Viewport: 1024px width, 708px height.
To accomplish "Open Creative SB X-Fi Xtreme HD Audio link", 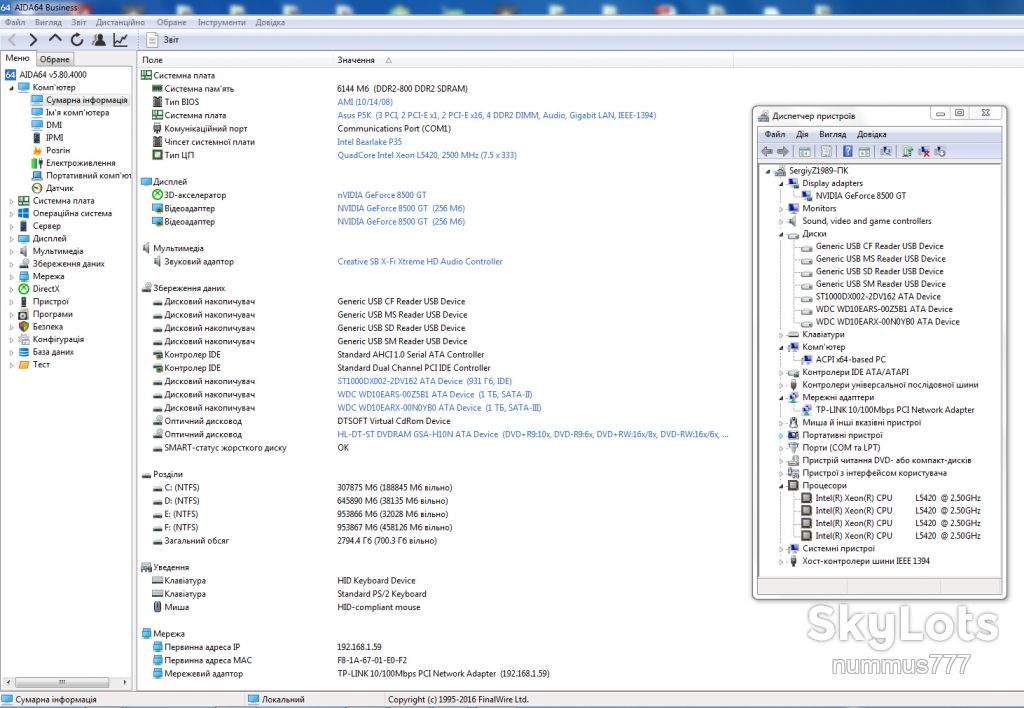I will (x=420, y=261).
